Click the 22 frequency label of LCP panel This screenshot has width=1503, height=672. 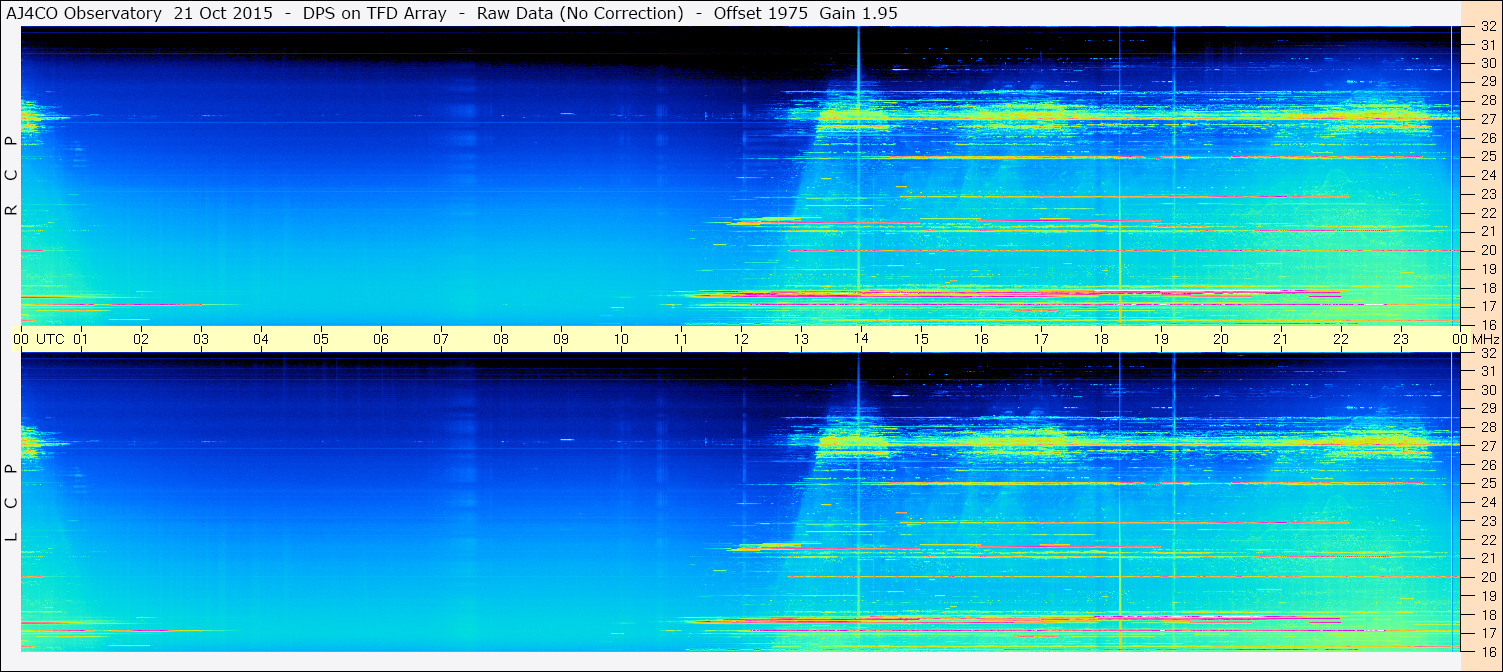(1488, 539)
